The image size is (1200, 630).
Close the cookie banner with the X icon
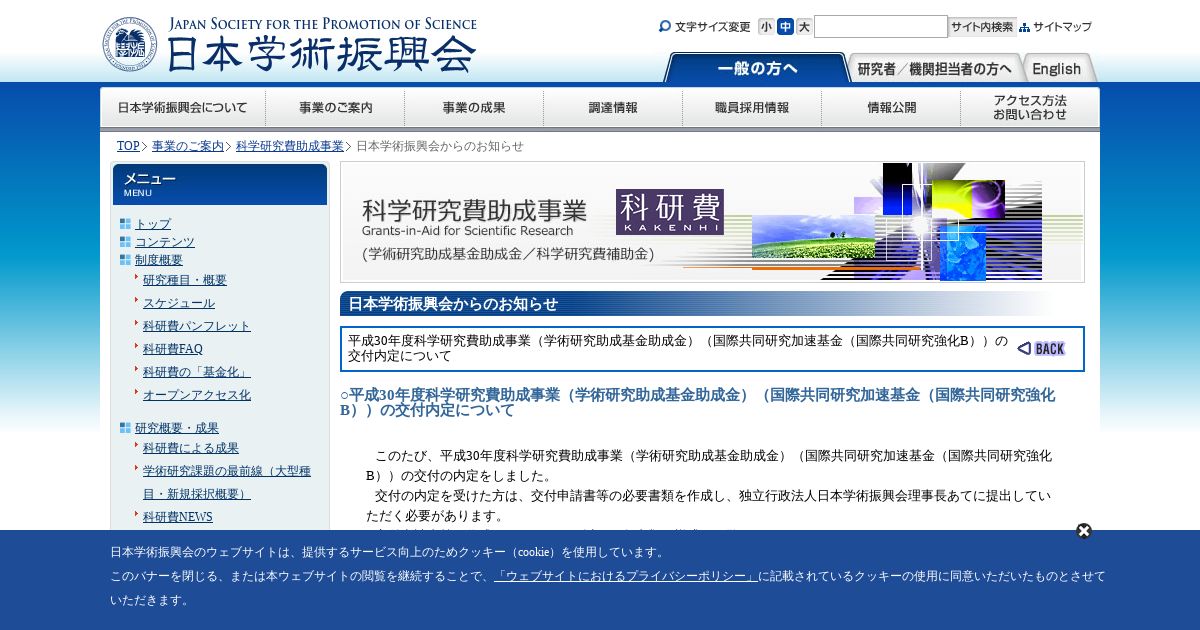(x=1084, y=531)
